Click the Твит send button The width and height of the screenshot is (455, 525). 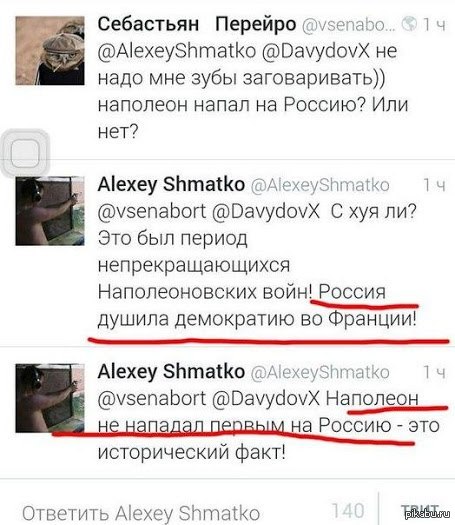coord(420,511)
